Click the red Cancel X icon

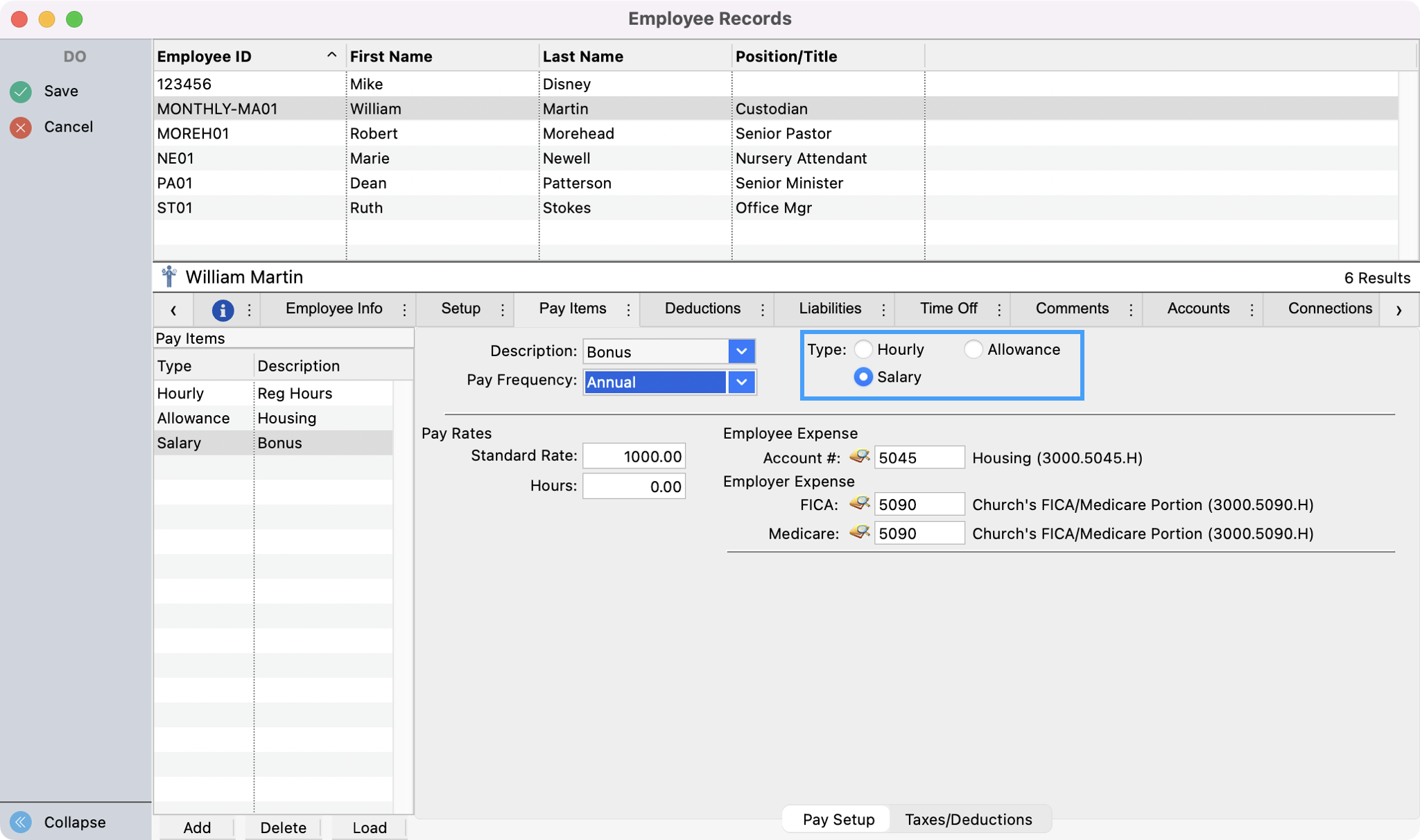pos(21,128)
